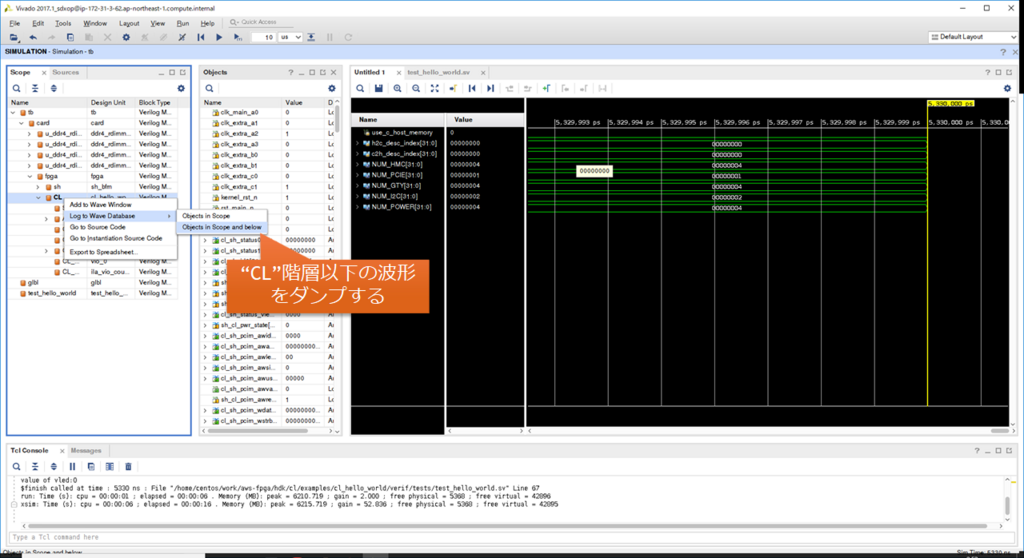
Task: Click the search icon in Objects panel
Action: click(209, 88)
